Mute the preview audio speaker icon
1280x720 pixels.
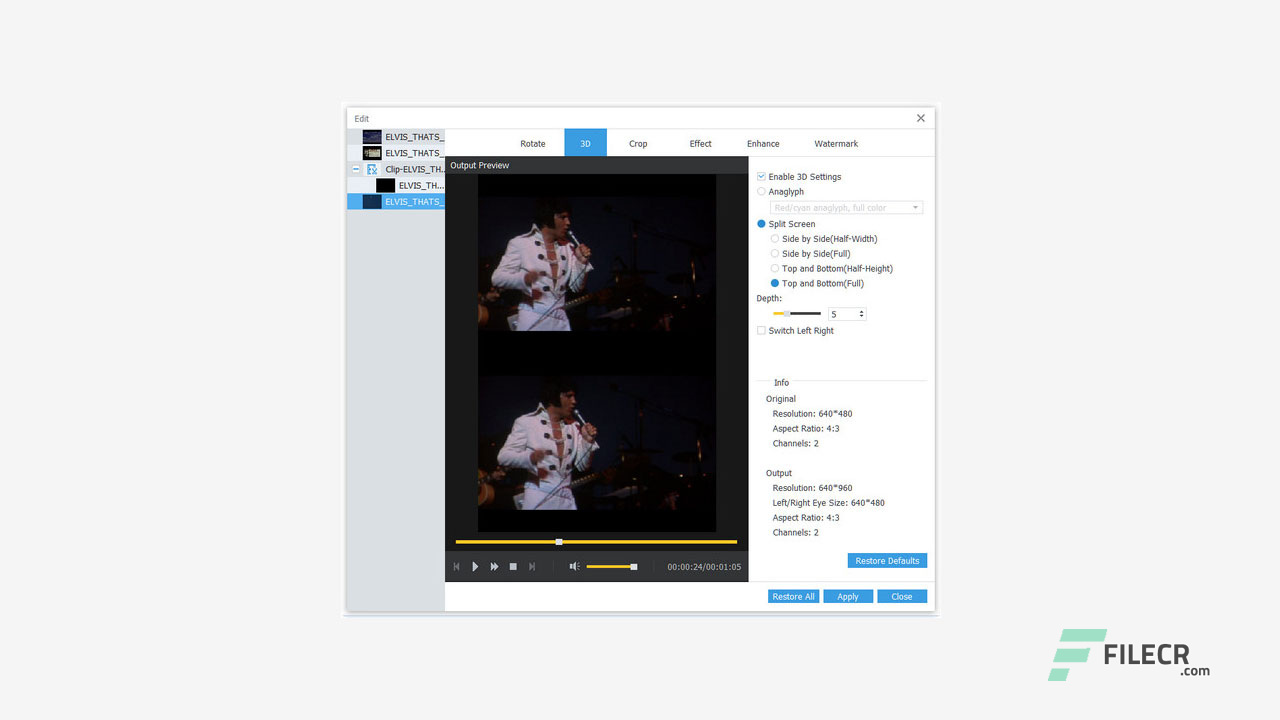[x=574, y=567]
